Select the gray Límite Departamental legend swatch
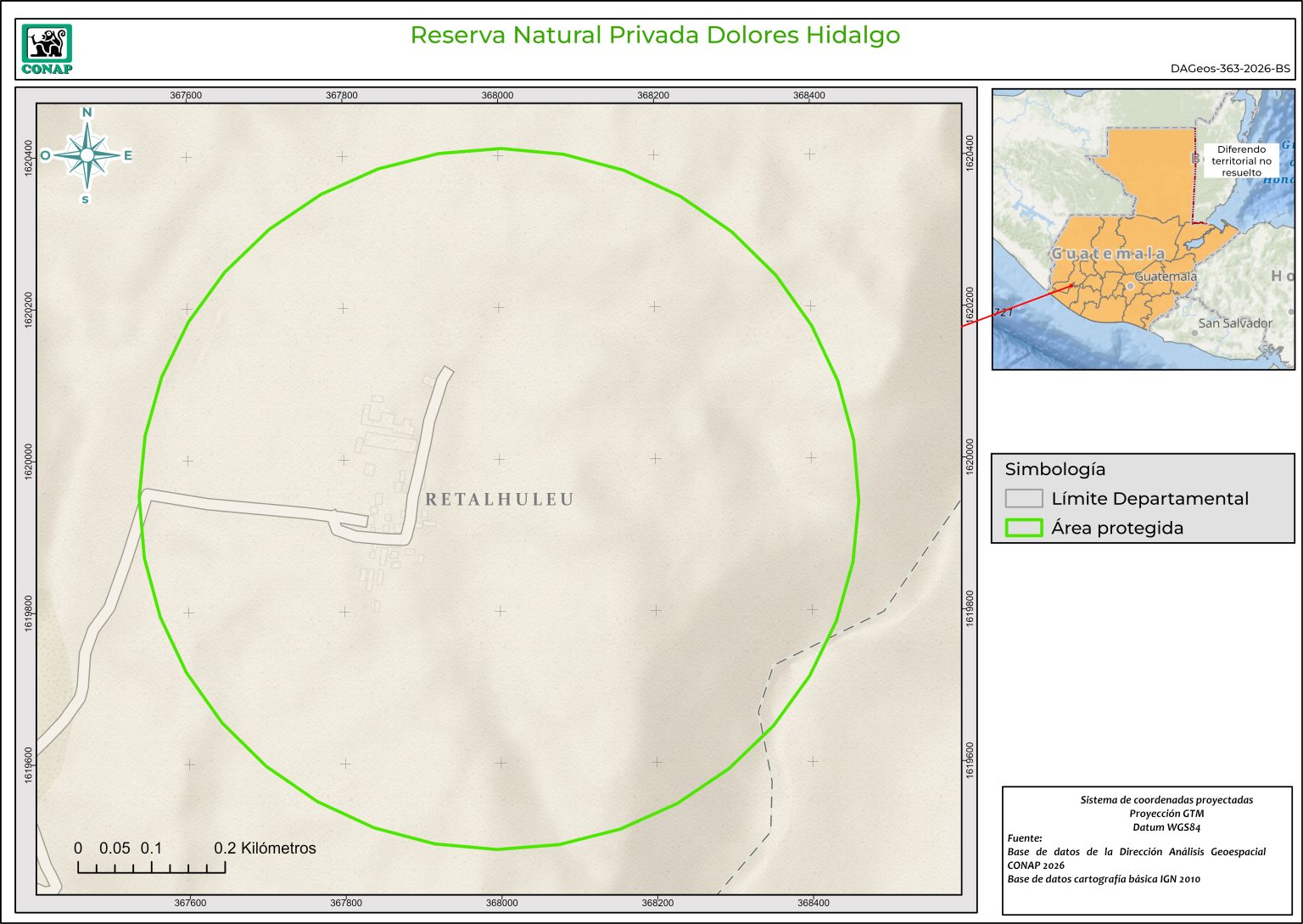The width and height of the screenshot is (1303, 924). [x=1023, y=498]
